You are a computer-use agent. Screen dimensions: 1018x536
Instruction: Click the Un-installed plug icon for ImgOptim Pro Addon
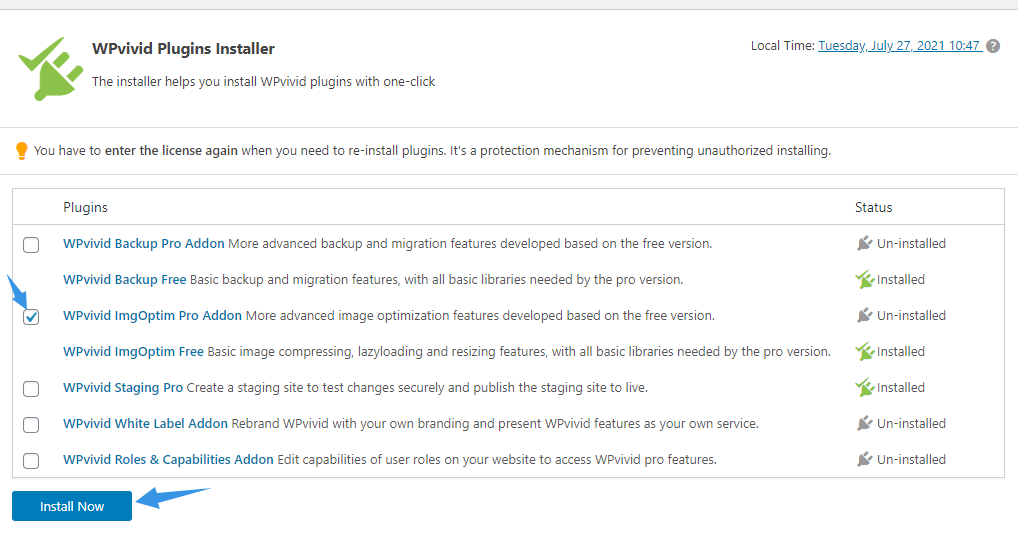click(864, 315)
